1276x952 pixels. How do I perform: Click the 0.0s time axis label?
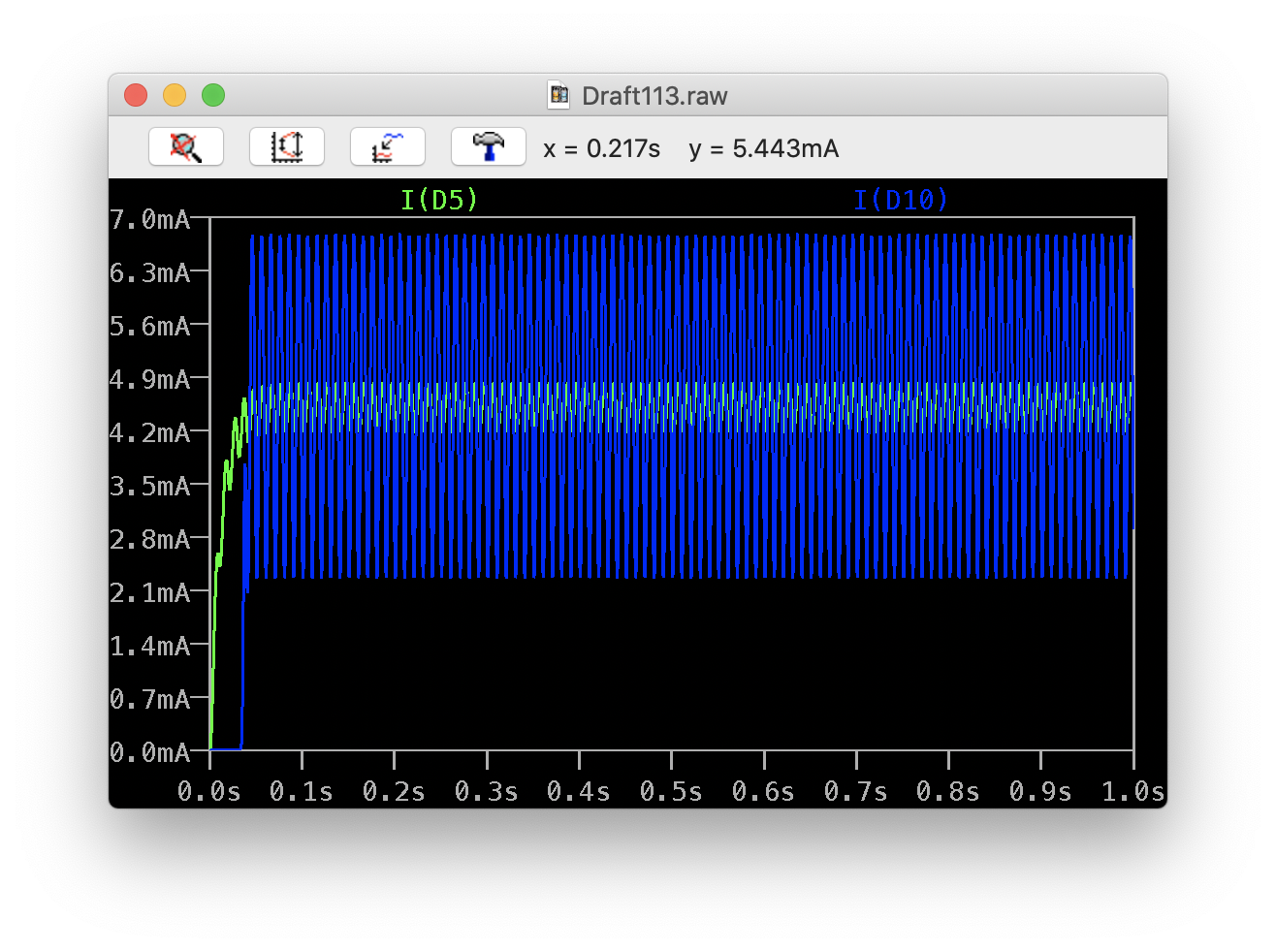click(x=209, y=792)
